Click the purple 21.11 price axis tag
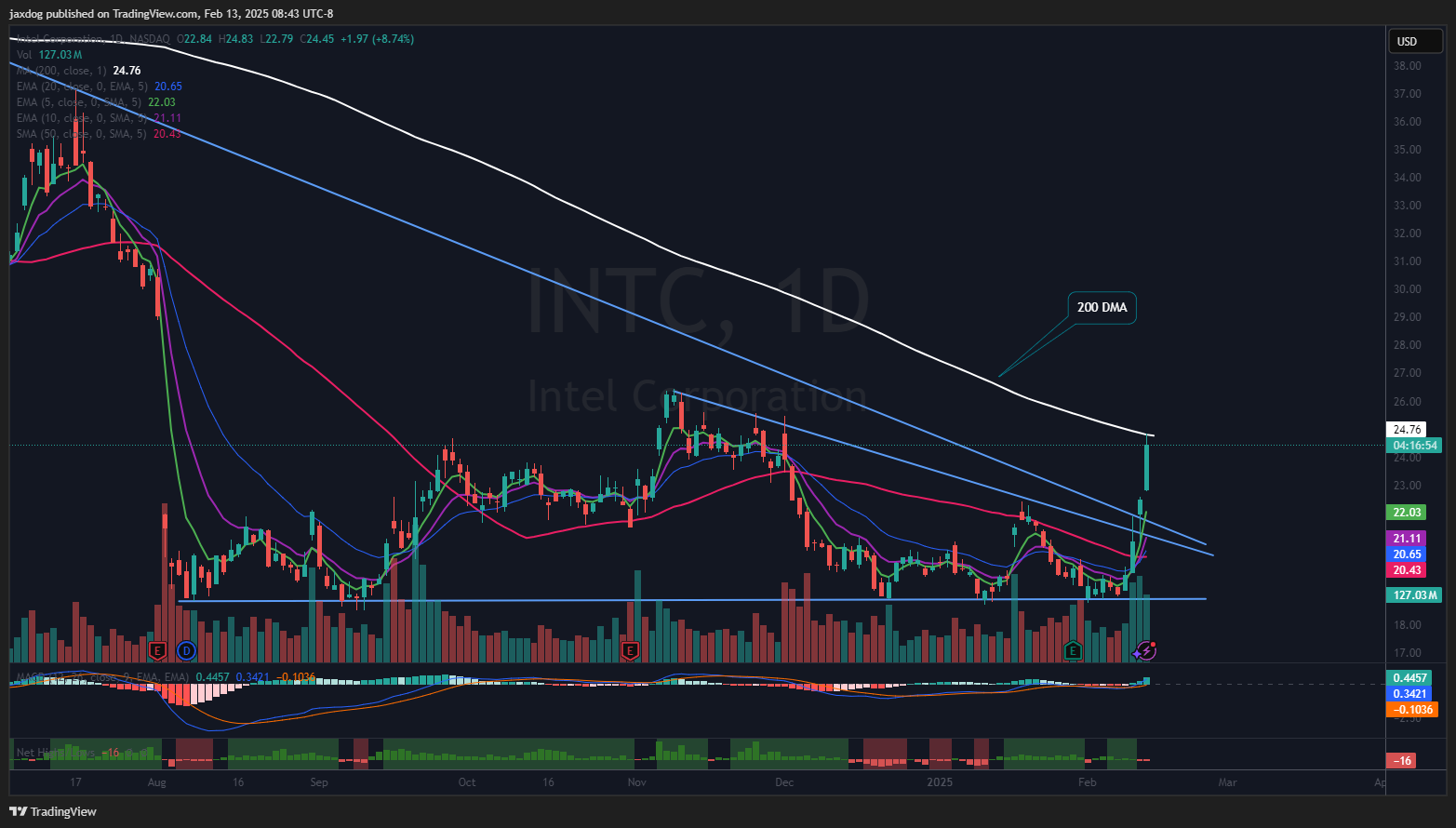This screenshot has height=828, width=1456. (x=1407, y=539)
